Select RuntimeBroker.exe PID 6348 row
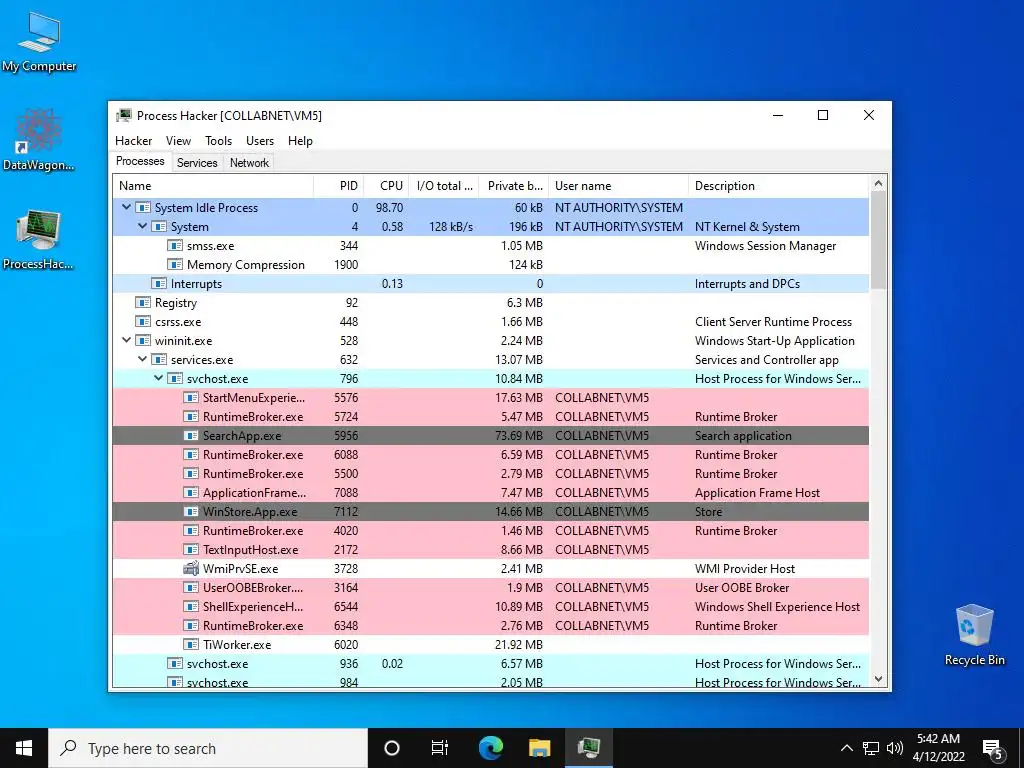Screen dimensions: 1024x768 pos(490,626)
